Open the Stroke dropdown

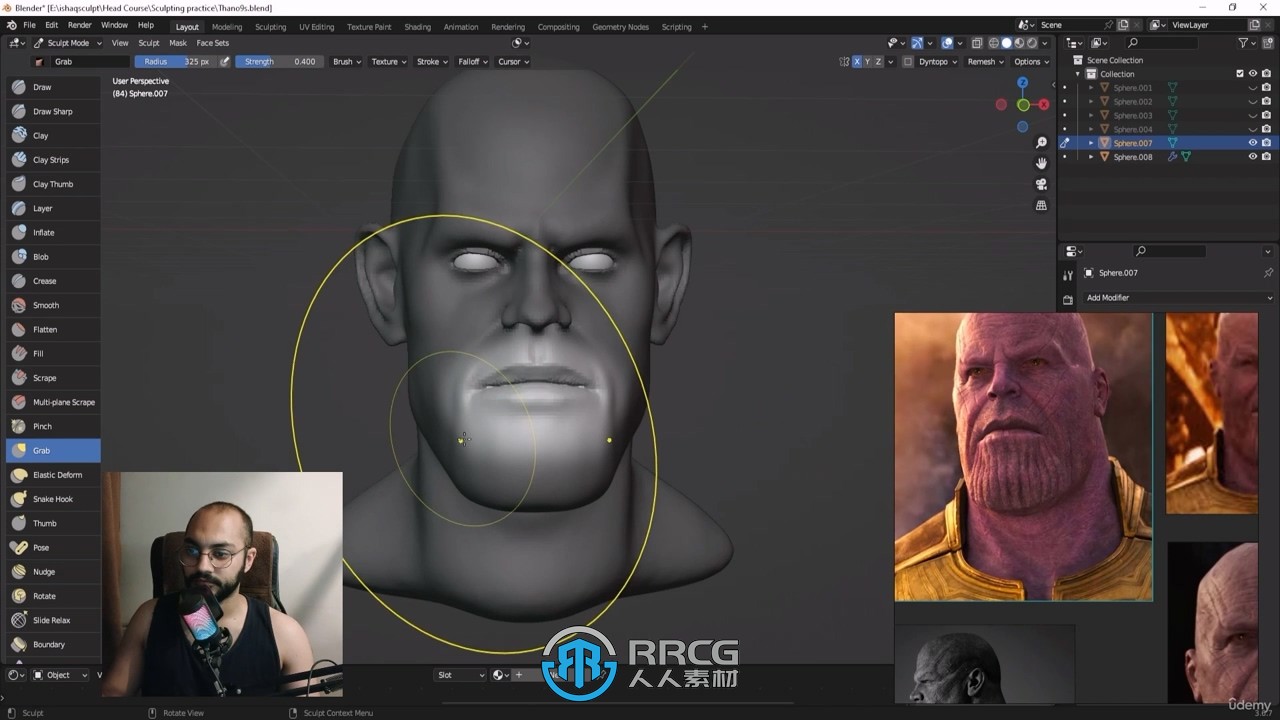432,62
